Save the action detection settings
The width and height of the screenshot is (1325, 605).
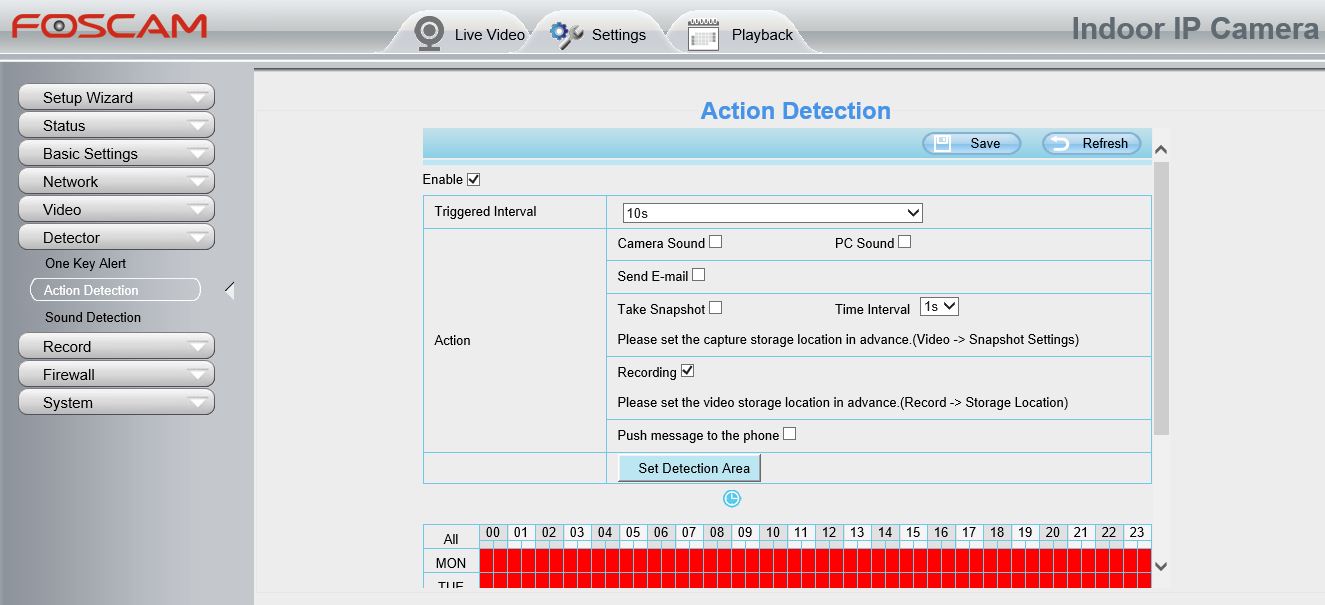click(971, 143)
